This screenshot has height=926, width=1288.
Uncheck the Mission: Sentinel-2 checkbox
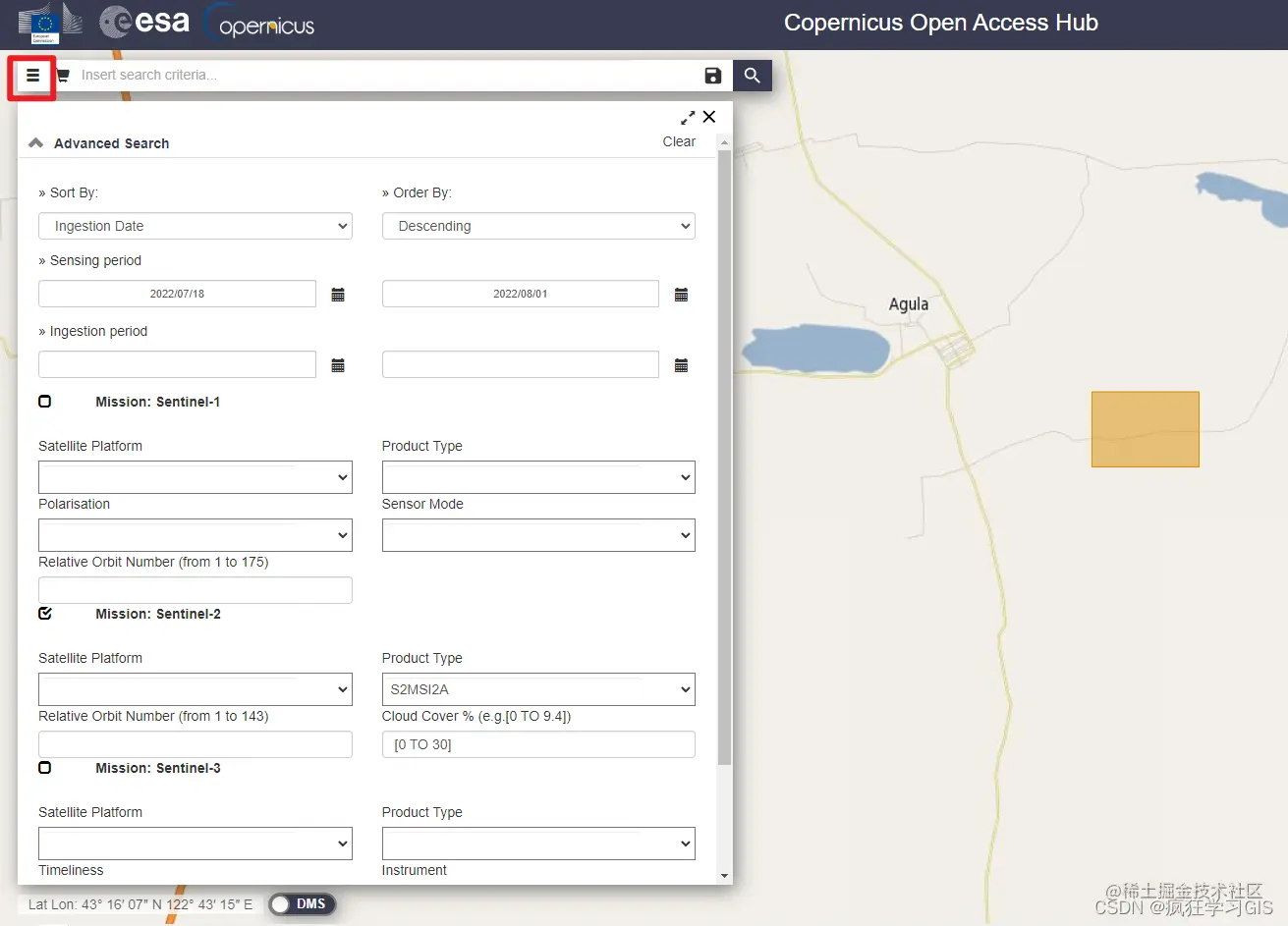[x=45, y=614]
